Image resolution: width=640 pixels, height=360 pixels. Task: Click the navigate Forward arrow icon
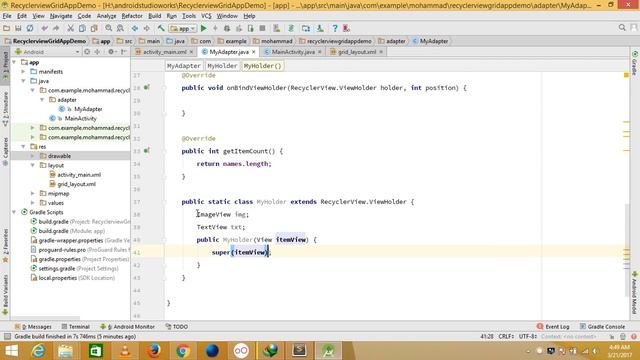coord(147,28)
